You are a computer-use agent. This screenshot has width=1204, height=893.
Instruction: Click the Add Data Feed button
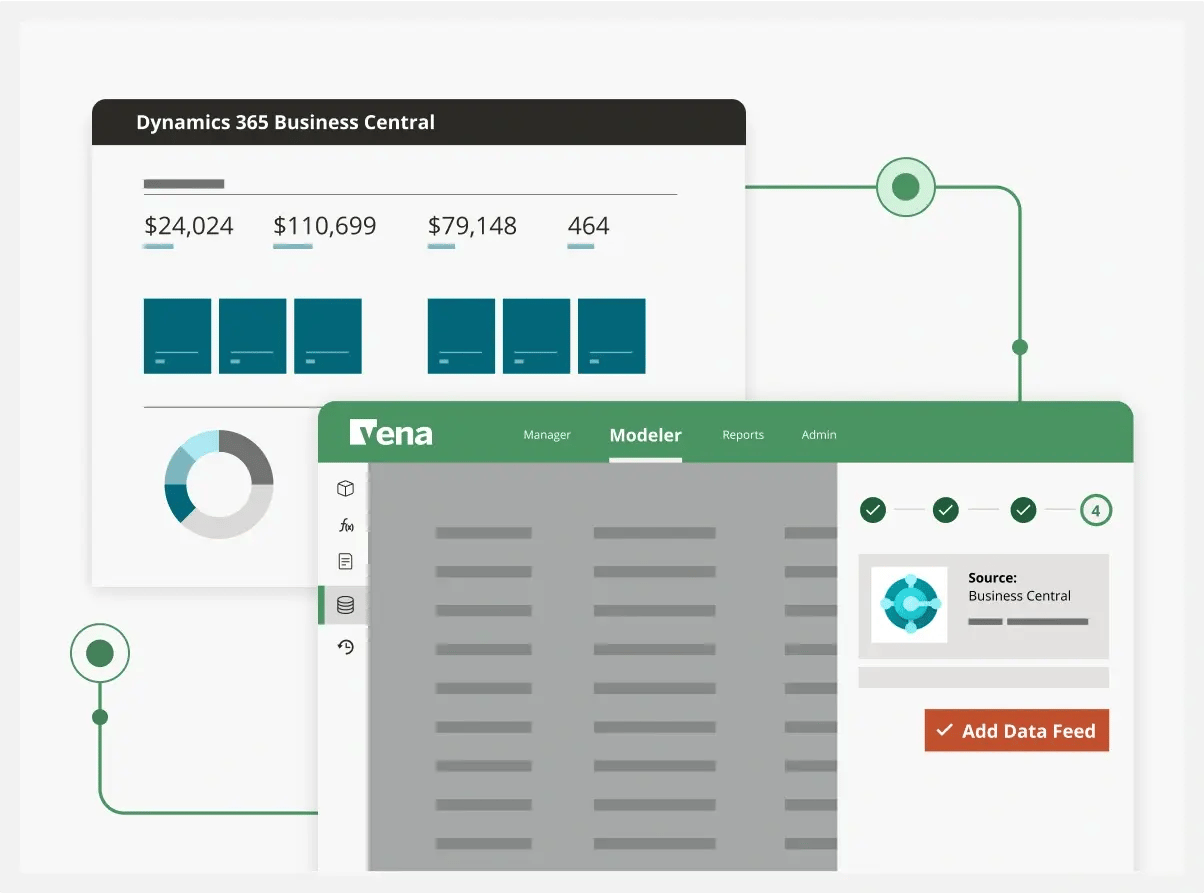point(1016,730)
